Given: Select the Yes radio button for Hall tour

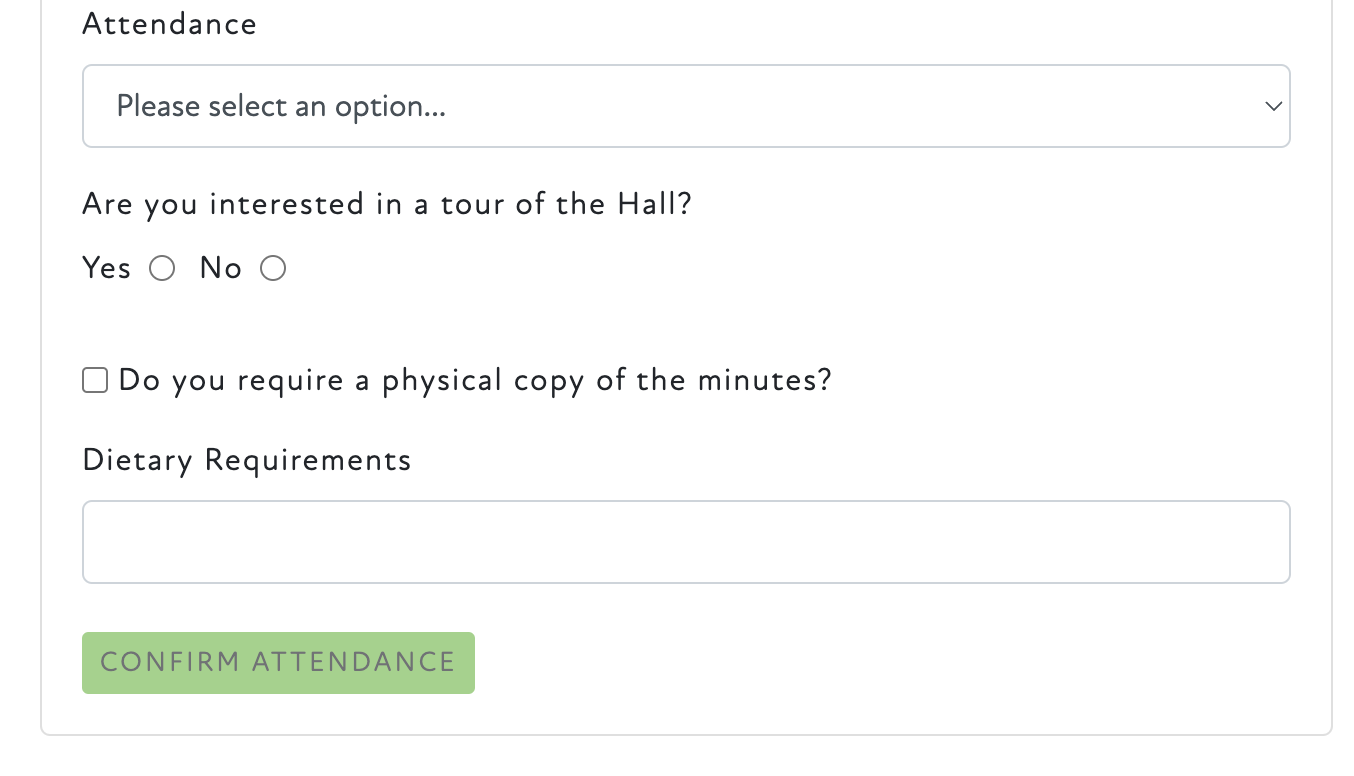Looking at the screenshot, I should (x=162, y=268).
